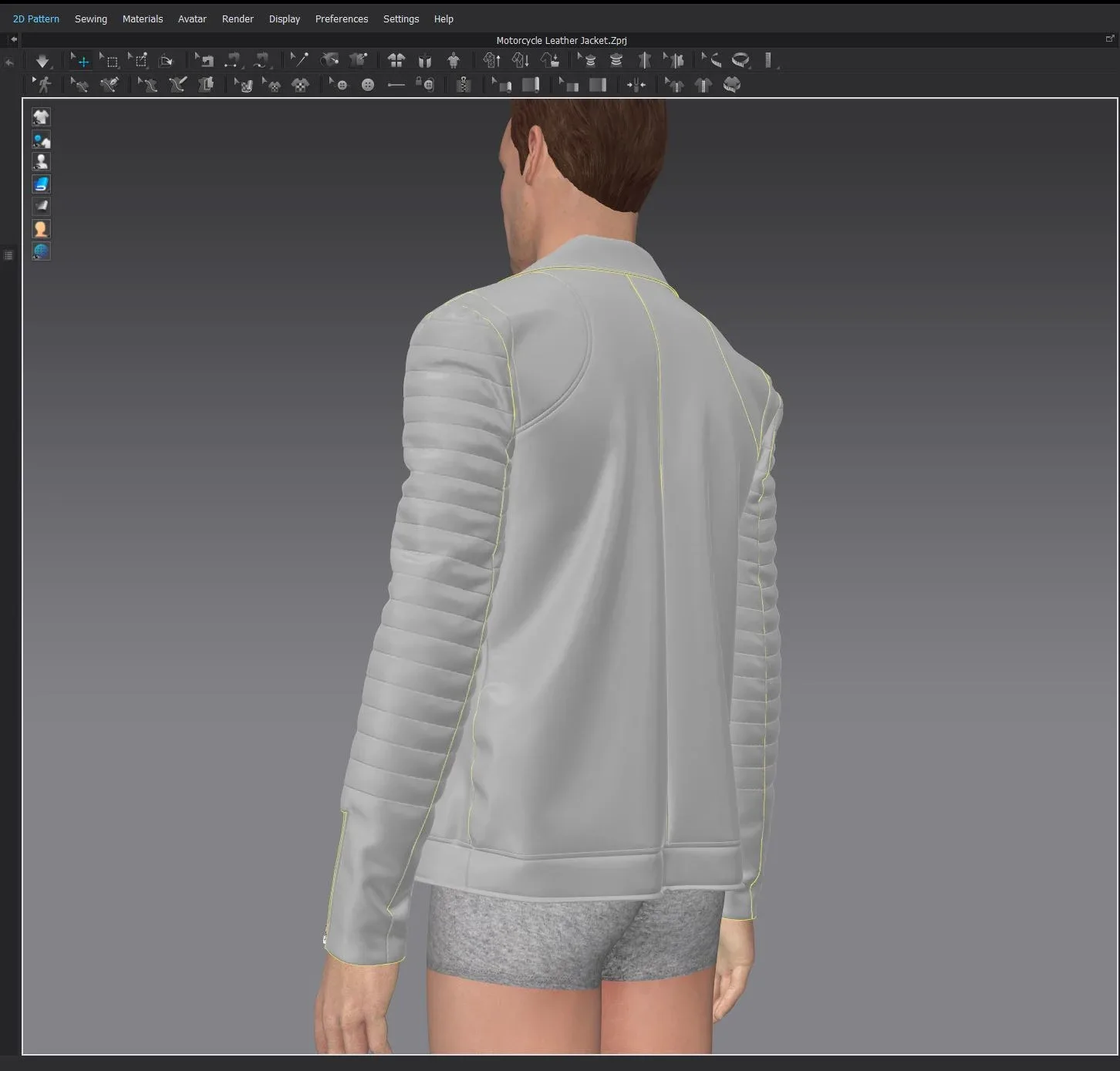Choose the Tack pin tool
The image size is (1120, 1071).
(x=299, y=60)
